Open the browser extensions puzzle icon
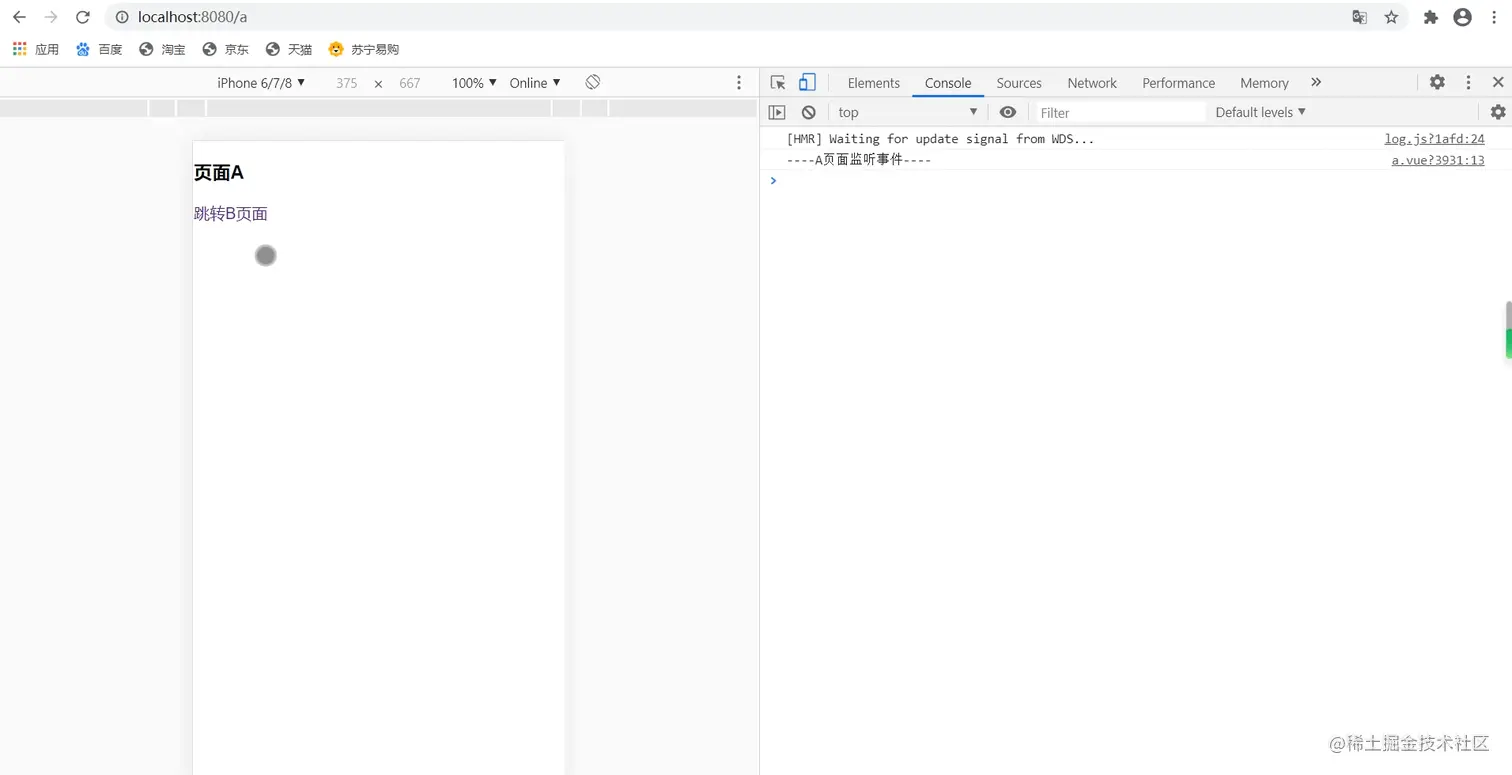 (1431, 17)
